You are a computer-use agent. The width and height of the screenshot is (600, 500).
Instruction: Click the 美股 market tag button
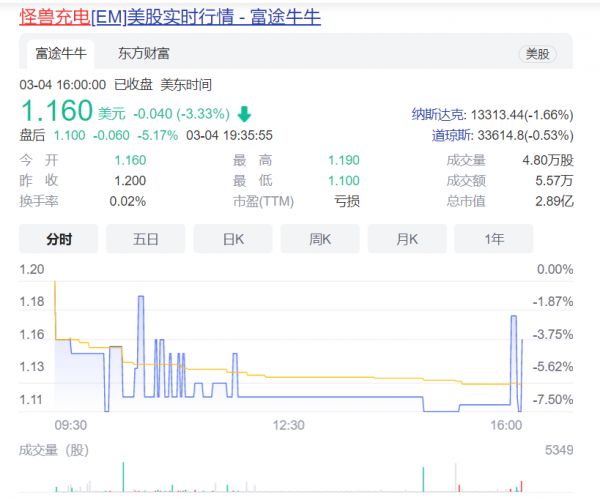(x=537, y=54)
